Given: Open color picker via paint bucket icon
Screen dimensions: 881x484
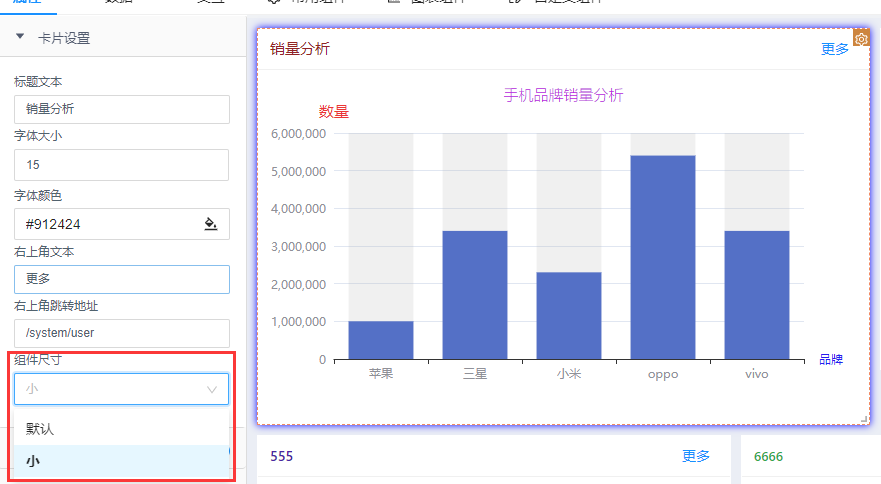Looking at the screenshot, I should [x=211, y=224].
